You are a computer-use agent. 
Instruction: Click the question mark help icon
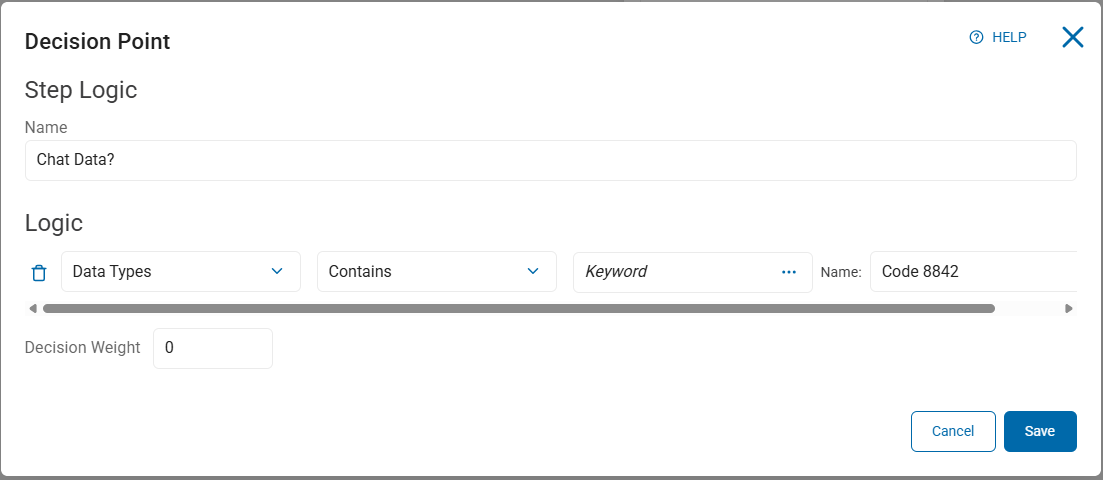(977, 37)
